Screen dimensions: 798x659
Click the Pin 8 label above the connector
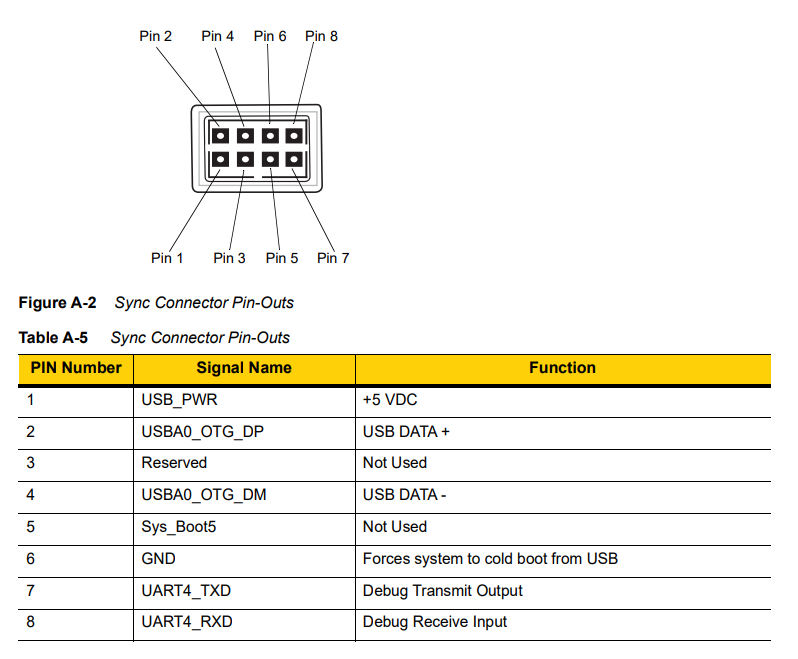pos(321,36)
